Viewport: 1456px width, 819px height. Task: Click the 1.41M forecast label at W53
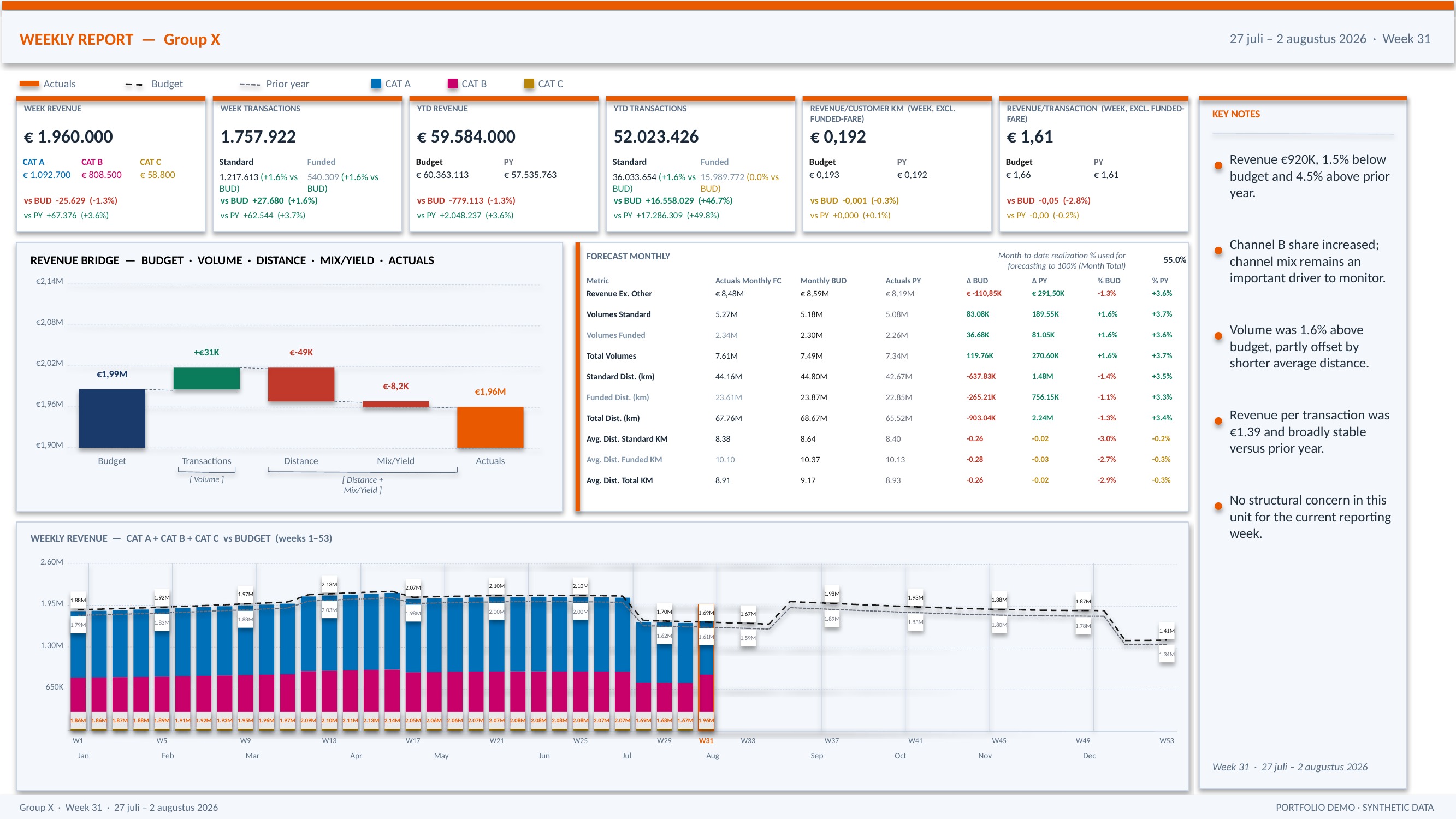click(1167, 631)
